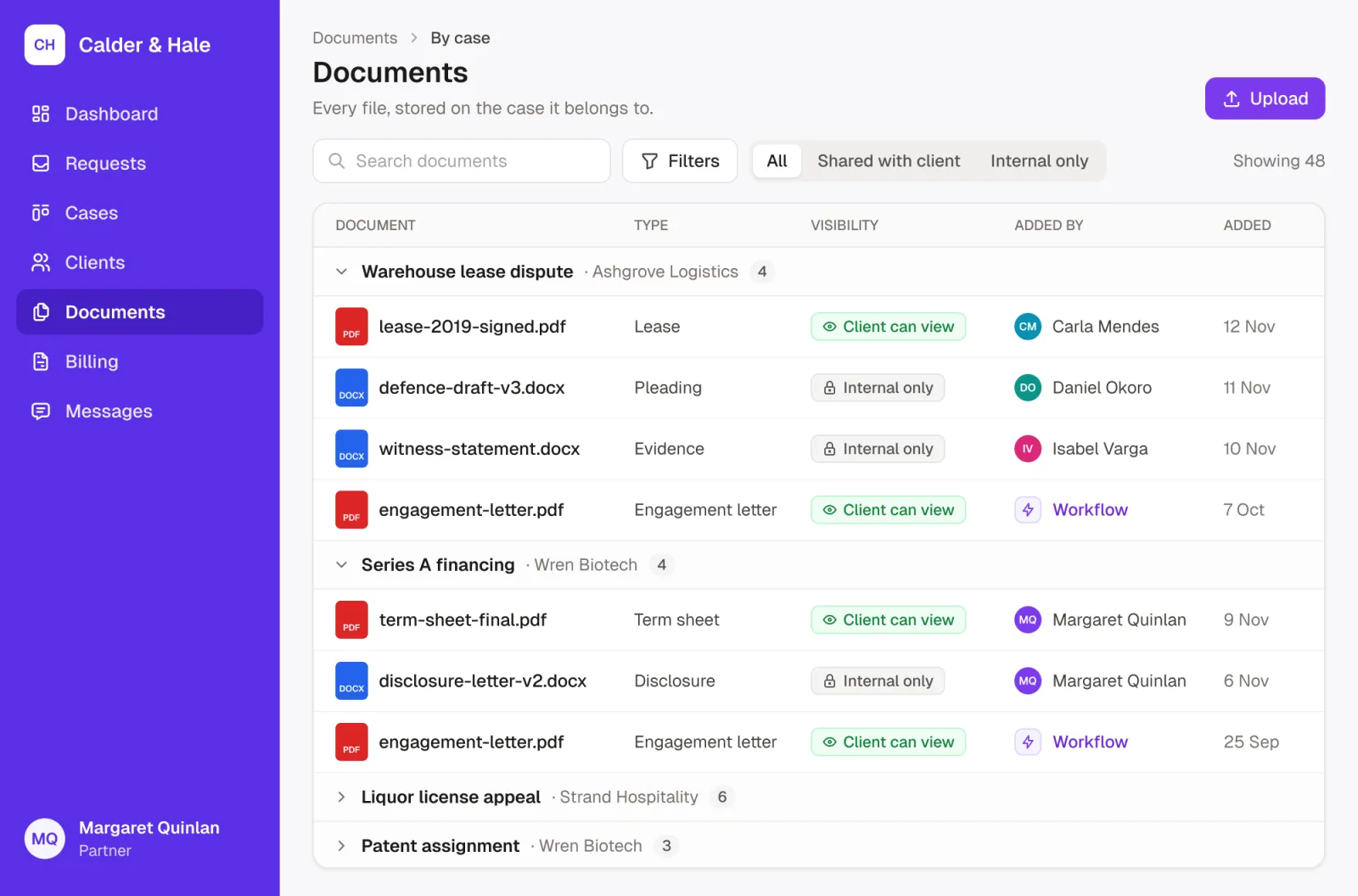The height and width of the screenshot is (896, 1358).
Task: Open Workflow link dated 7 Oct
Action: (x=1090, y=510)
